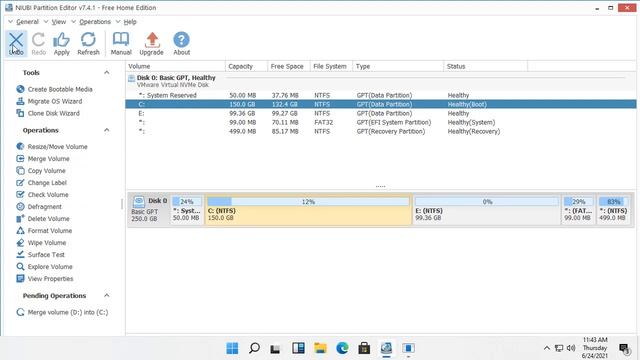Click the Redo toolbar icon

point(39,44)
